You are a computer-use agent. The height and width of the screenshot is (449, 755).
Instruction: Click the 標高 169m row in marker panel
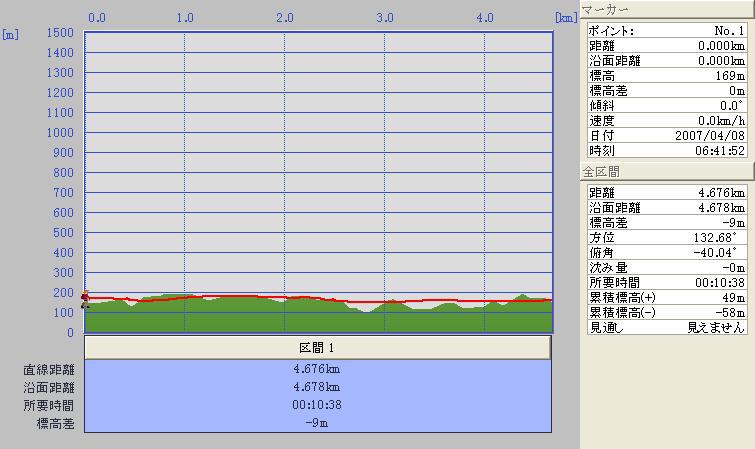(x=667, y=75)
